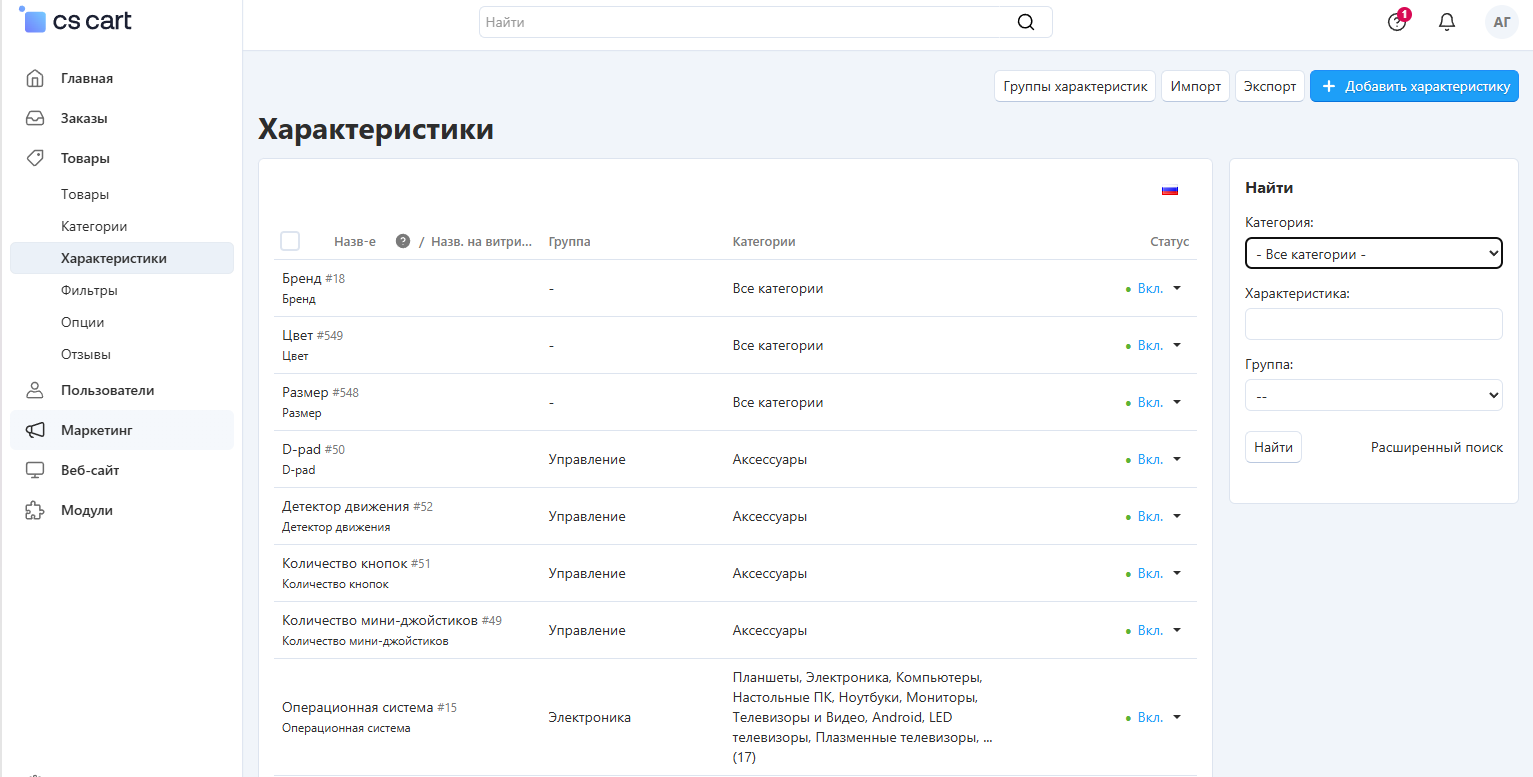Image resolution: width=1533 pixels, height=777 pixels.
Task: Open the АГ user avatar menu
Action: (x=1502, y=22)
